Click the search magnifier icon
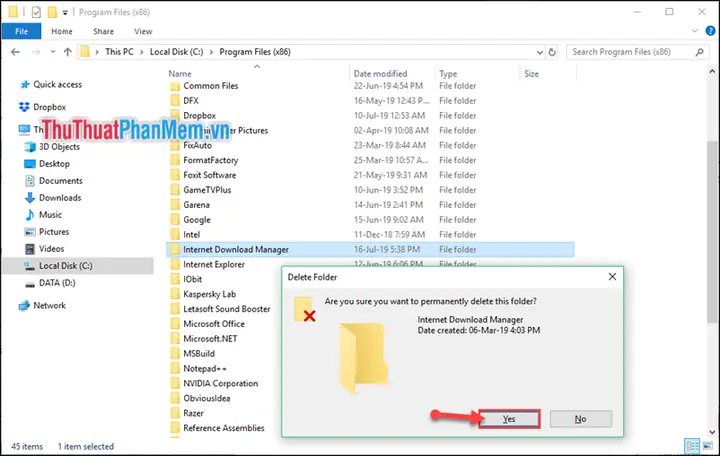This screenshot has height=456, width=720. point(699,52)
